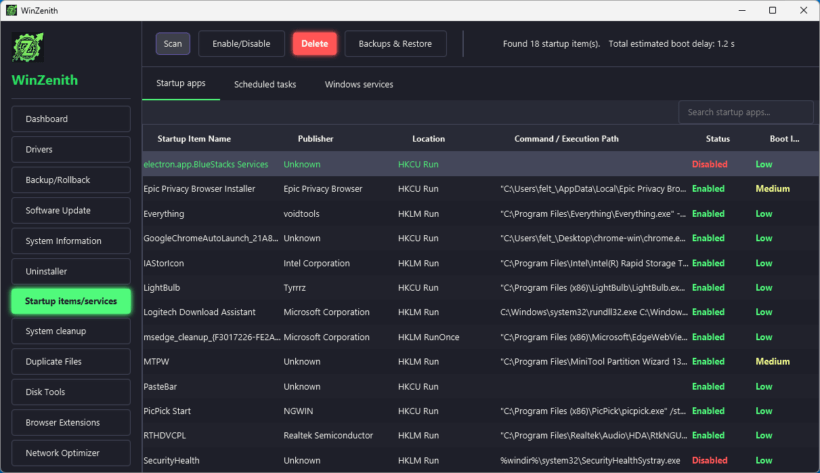Open the Uninstaller page
The height and width of the screenshot is (473, 820).
click(71, 271)
